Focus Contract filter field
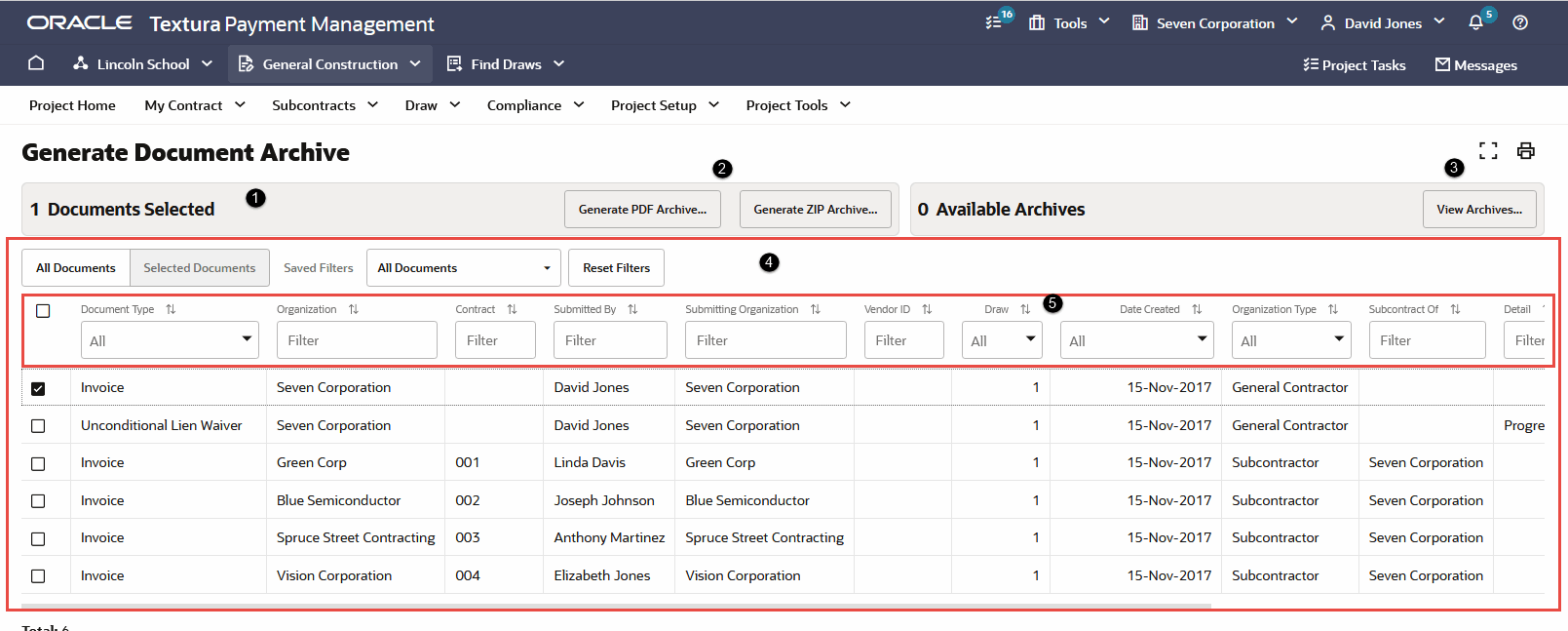 click(495, 340)
